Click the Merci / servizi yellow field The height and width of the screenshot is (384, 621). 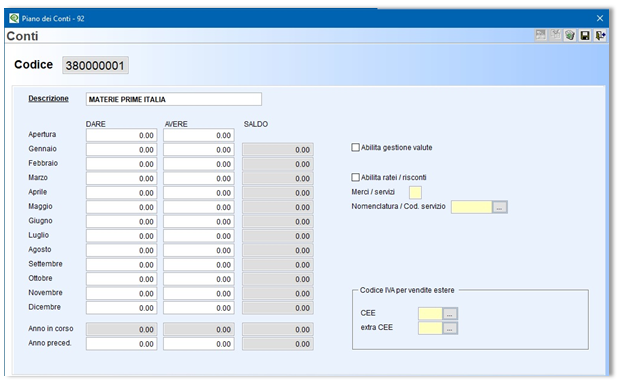click(415, 192)
